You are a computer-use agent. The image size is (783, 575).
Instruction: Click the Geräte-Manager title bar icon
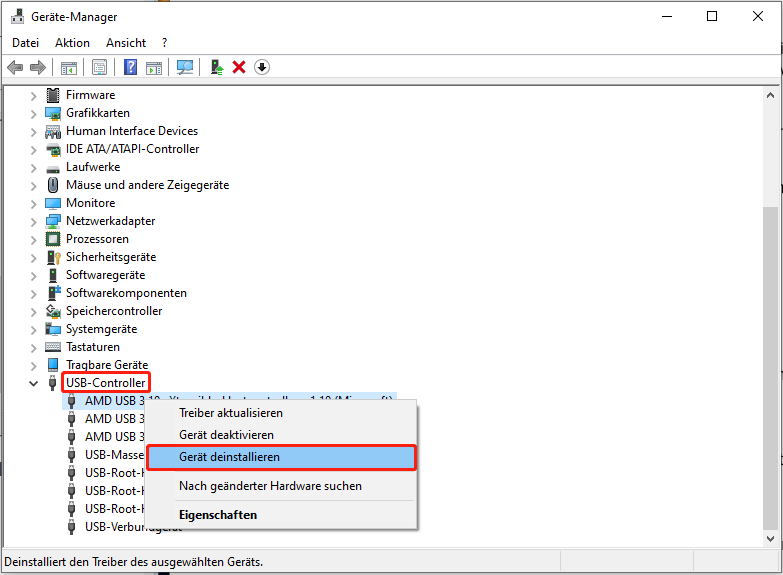point(17,16)
